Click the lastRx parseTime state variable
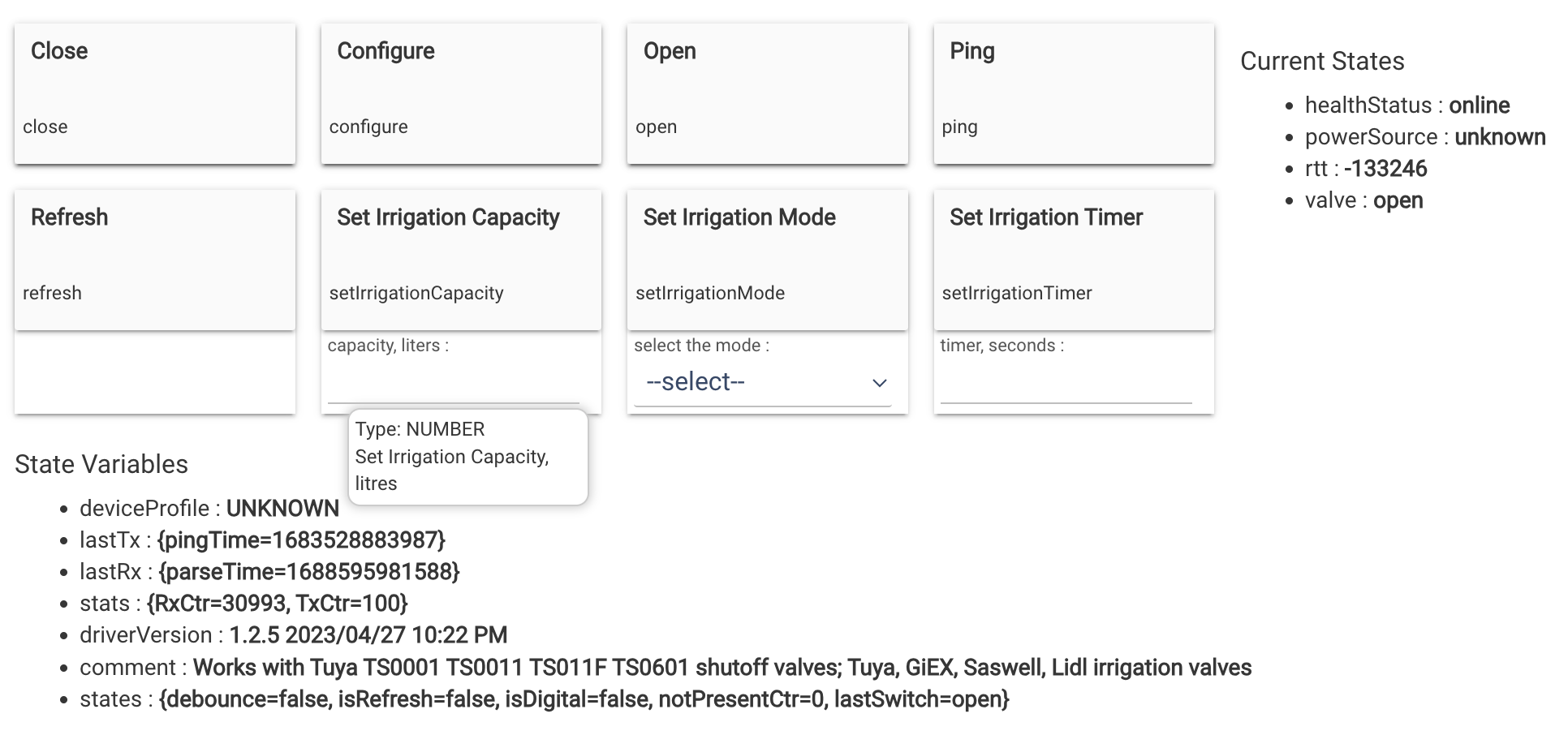The height and width of the screenshot is (748, 1568). (269, 572)
